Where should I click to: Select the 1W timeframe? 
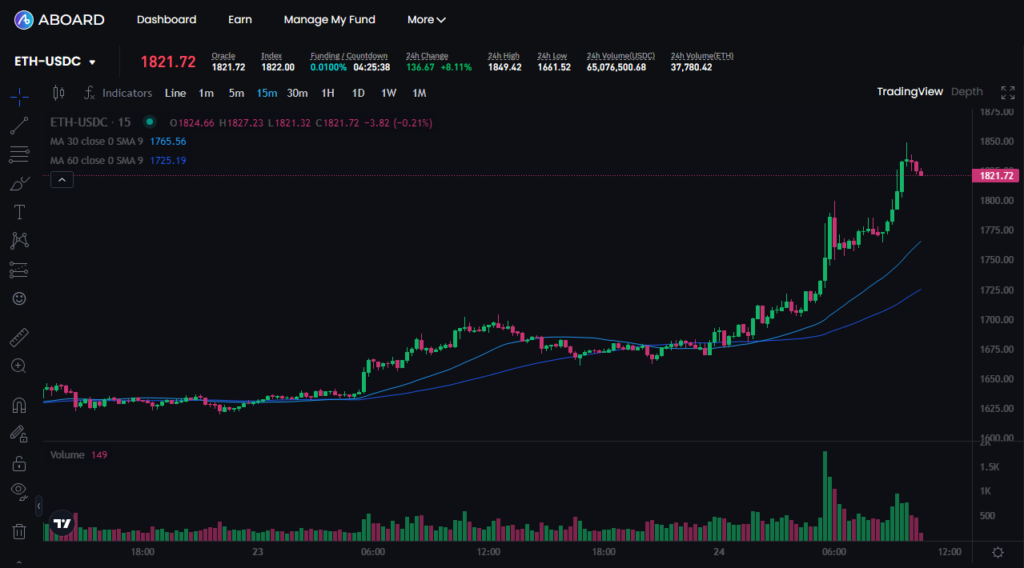(389, 93)
